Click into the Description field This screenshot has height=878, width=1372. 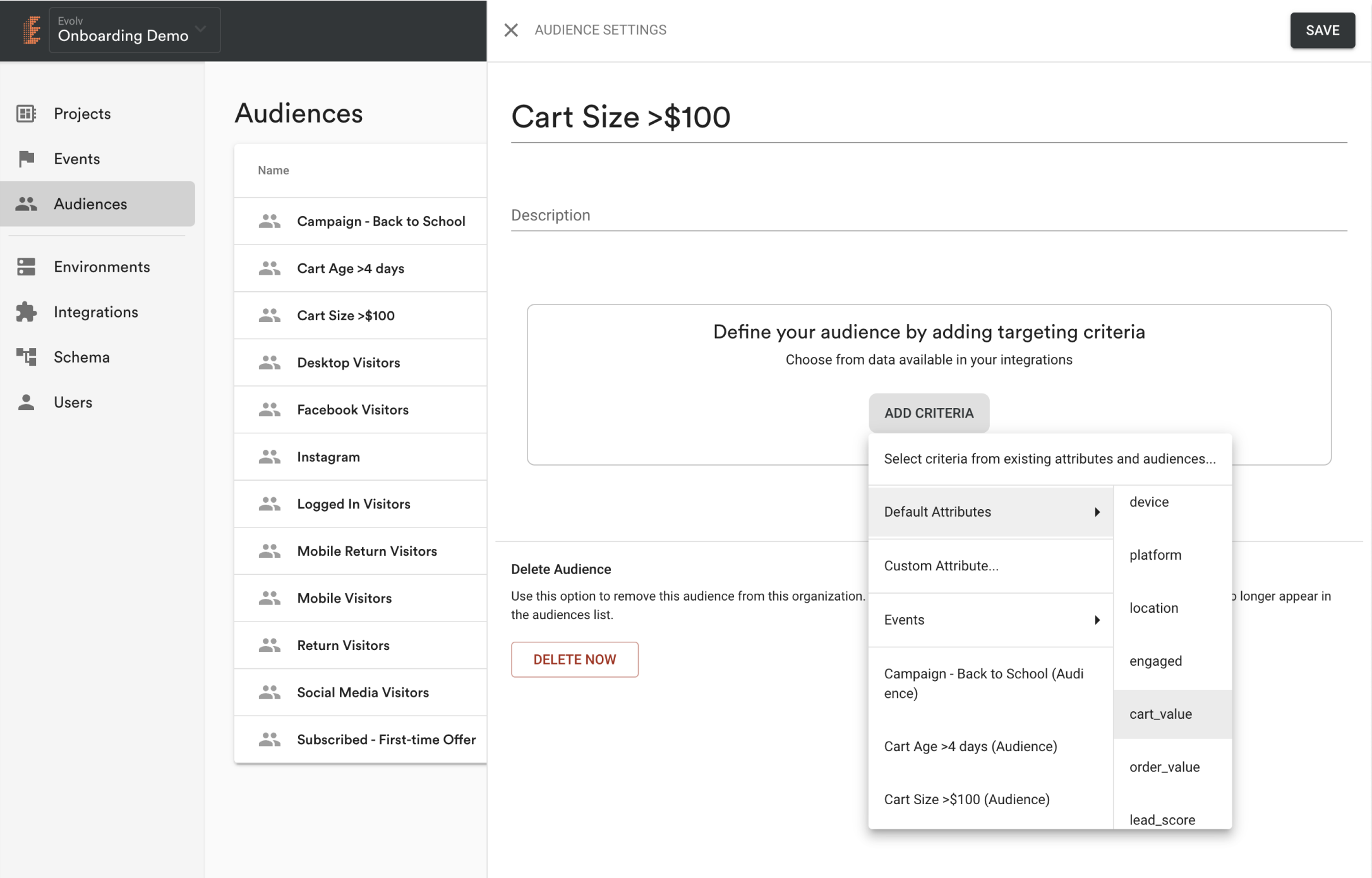pyautogui.click(x=929, y=215)
